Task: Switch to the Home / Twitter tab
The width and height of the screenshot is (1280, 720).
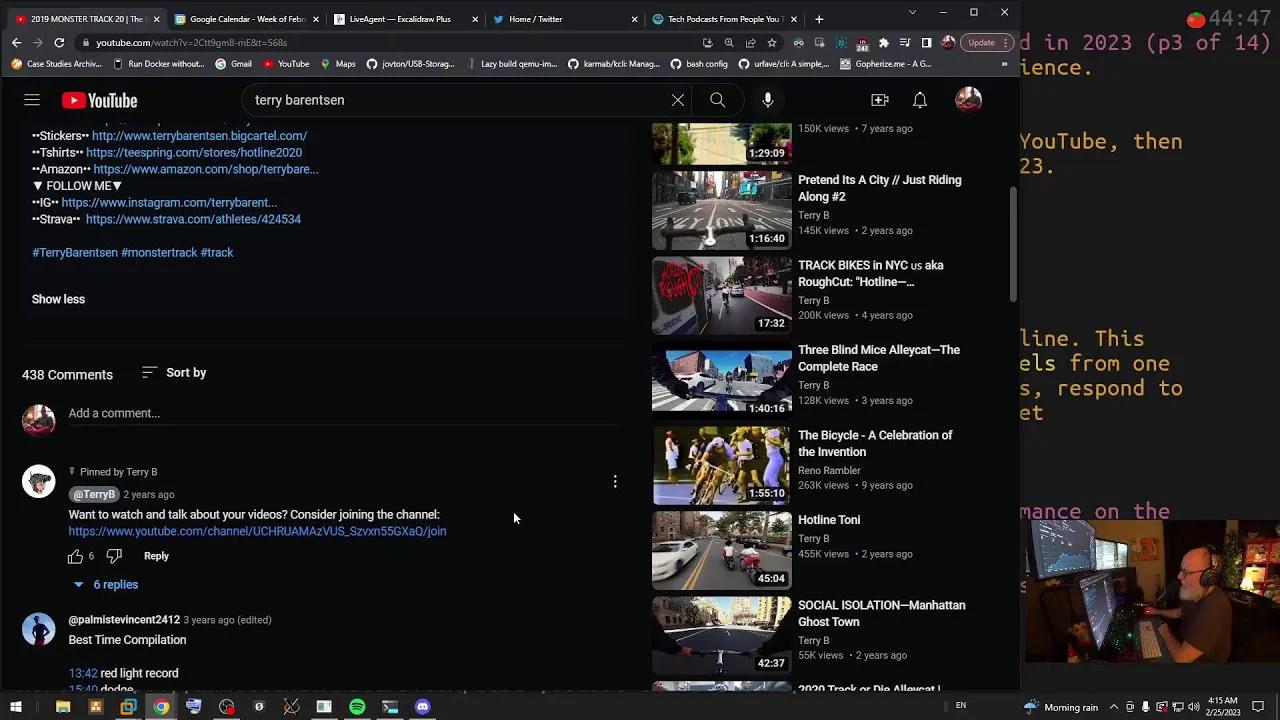Action: (x=535, y=19)
